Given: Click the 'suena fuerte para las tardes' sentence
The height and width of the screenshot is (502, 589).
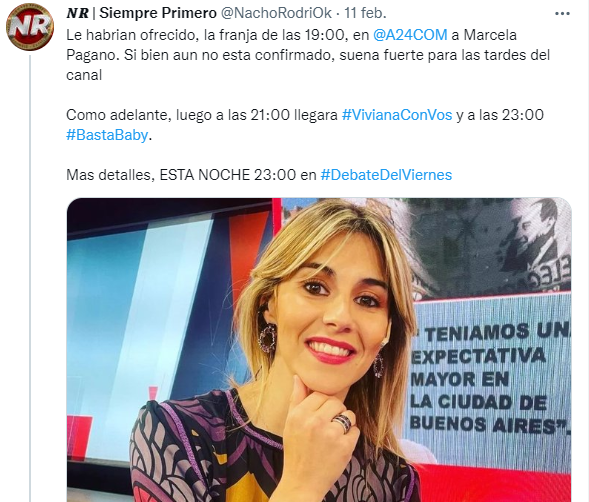Looking at the screenshot, I should coord(445,55).
